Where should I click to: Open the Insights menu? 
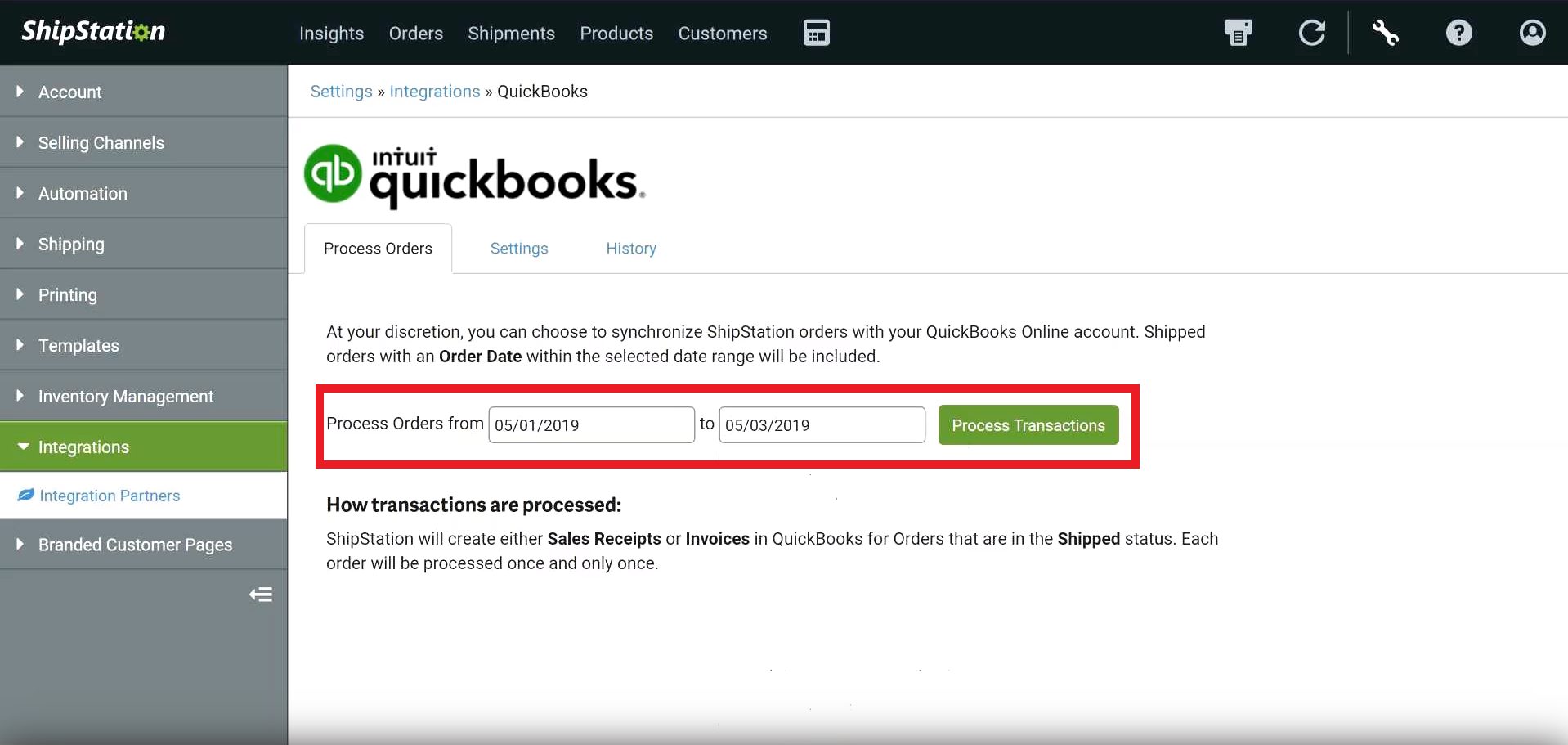pyautogui.click(x=331, y=34)
